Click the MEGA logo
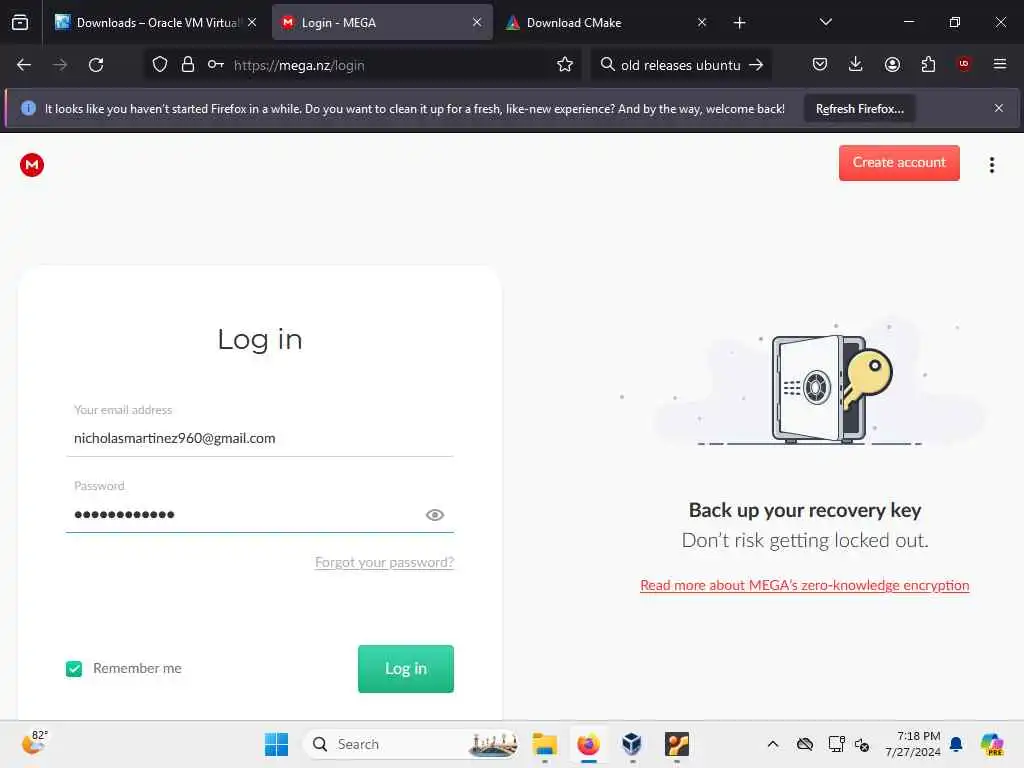The height and width of the screenshot is (768, 1024). point(32,165)
